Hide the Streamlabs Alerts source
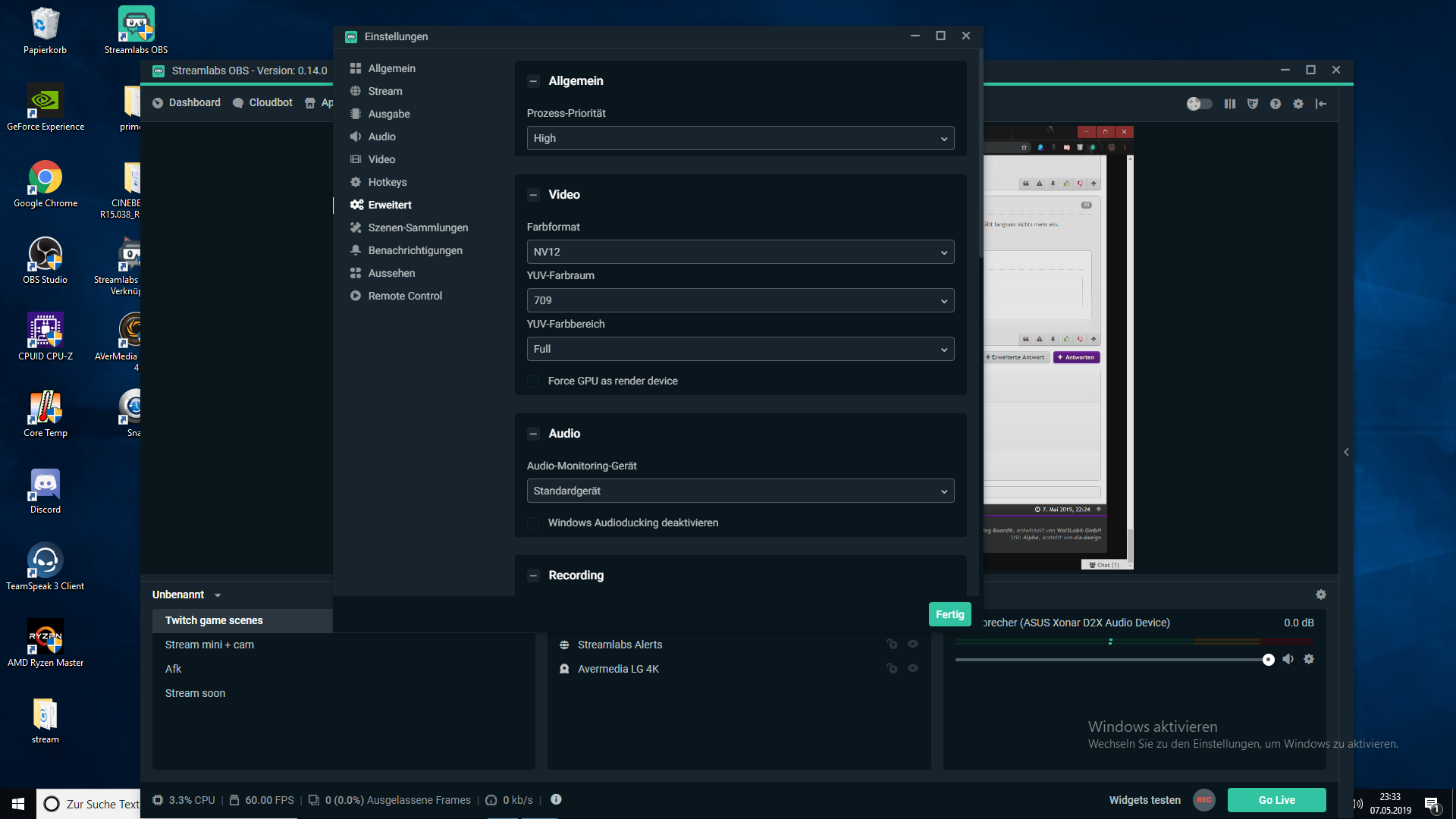This screenshot has height=819, width=1456. [x=913, y=644]
